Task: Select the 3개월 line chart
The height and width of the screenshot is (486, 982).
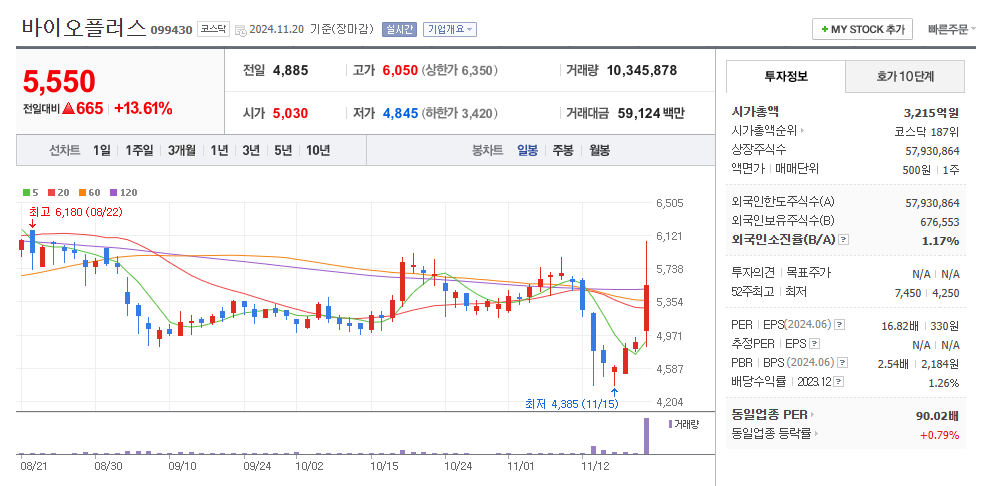Action: 182,150
